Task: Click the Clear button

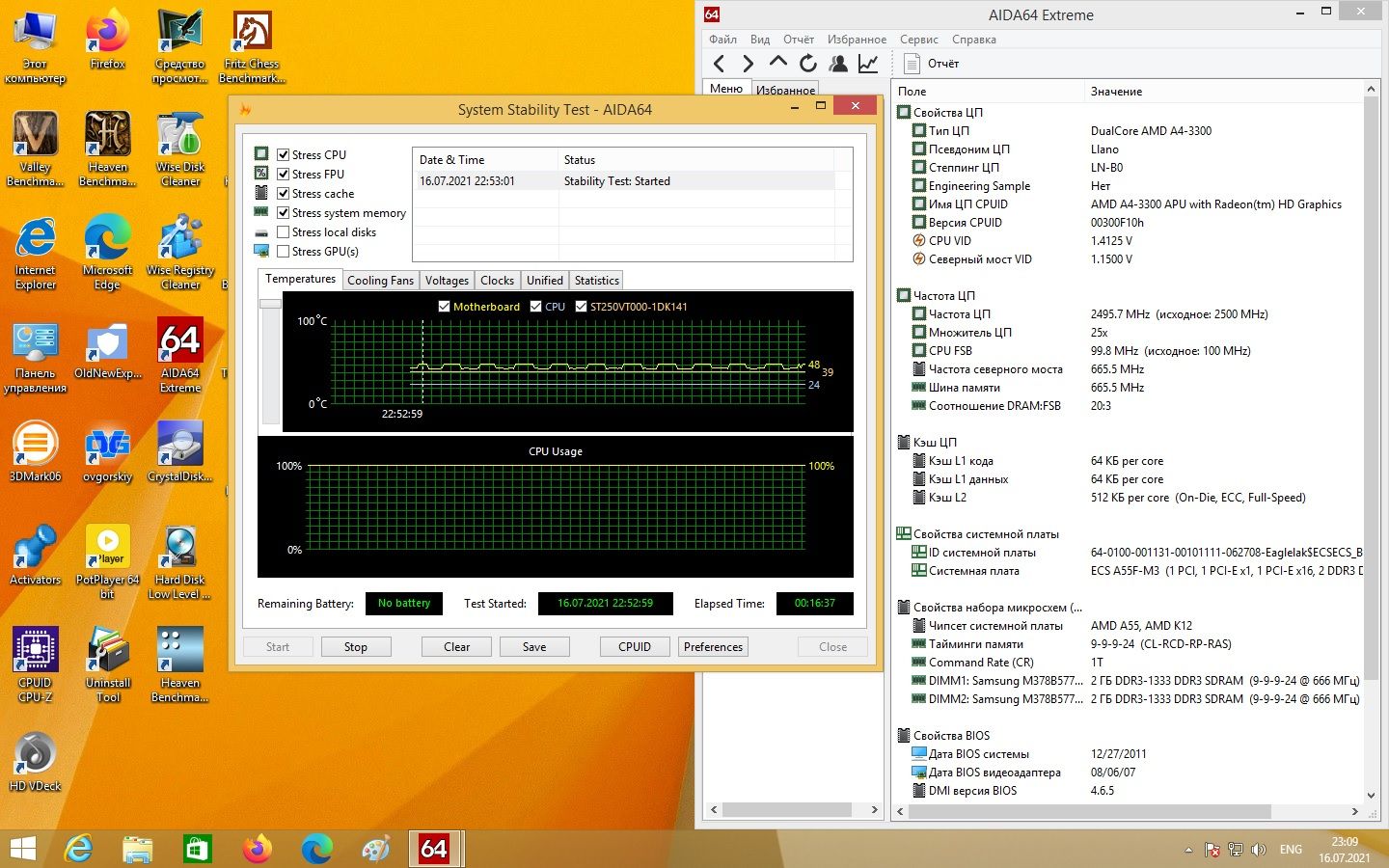Action: click(457, 647)
